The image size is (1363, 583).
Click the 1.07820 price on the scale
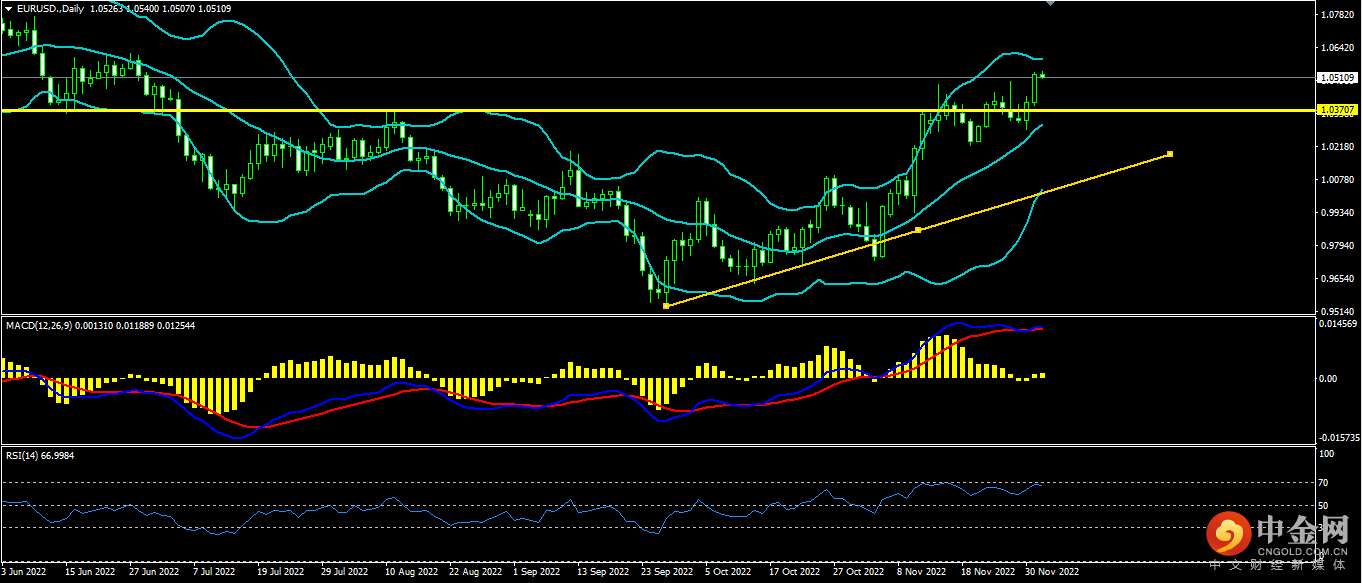1336,15
